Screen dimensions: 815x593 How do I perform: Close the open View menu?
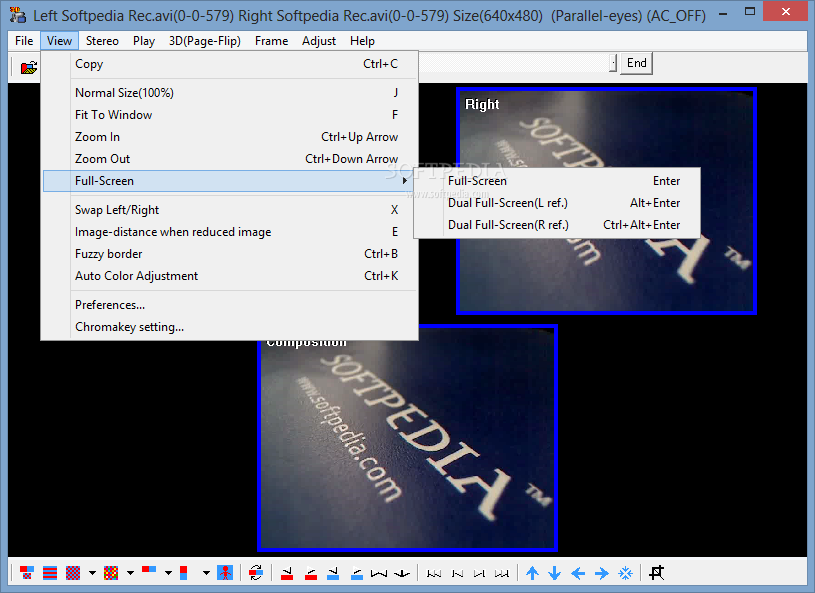(x=59, y=41)
